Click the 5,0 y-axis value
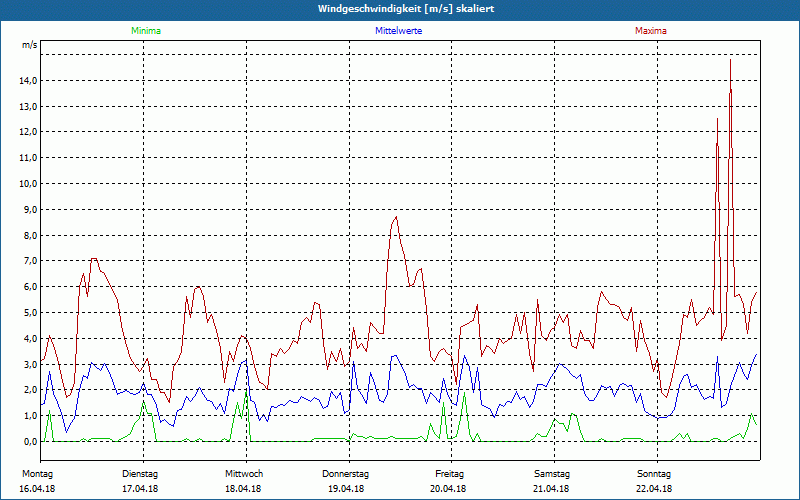Image resolution: width=800 pixels, height=500 pixels. pyautogui.click(x=31, y=313)
